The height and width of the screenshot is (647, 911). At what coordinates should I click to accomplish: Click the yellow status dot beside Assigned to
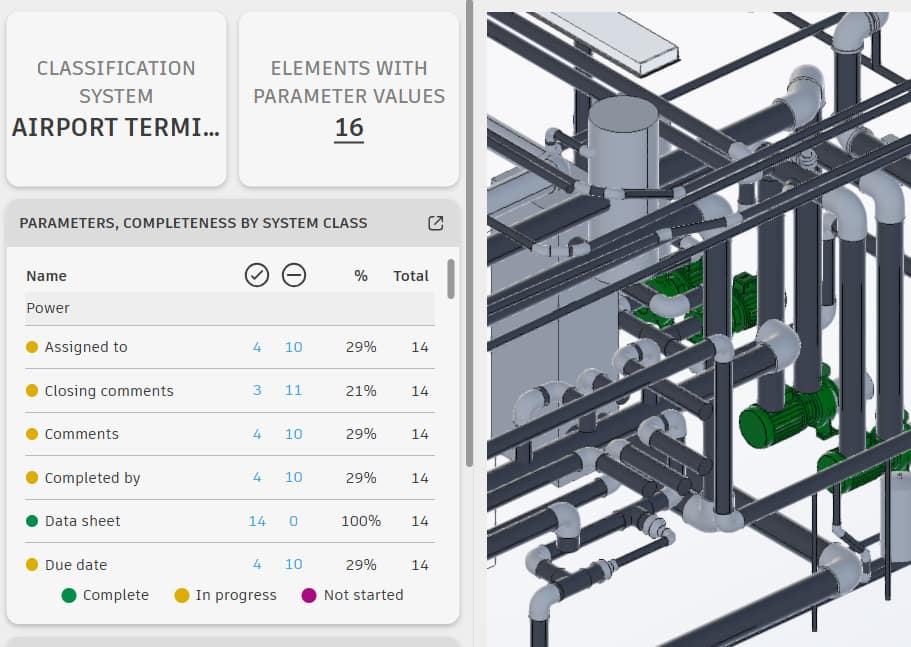pyautogui.click(x=32, y=347)
